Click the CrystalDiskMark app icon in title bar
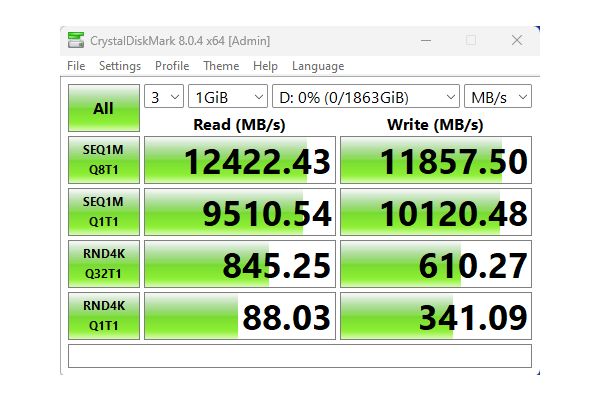The height and width of the screenshot is (400, 600). point(76,40)
